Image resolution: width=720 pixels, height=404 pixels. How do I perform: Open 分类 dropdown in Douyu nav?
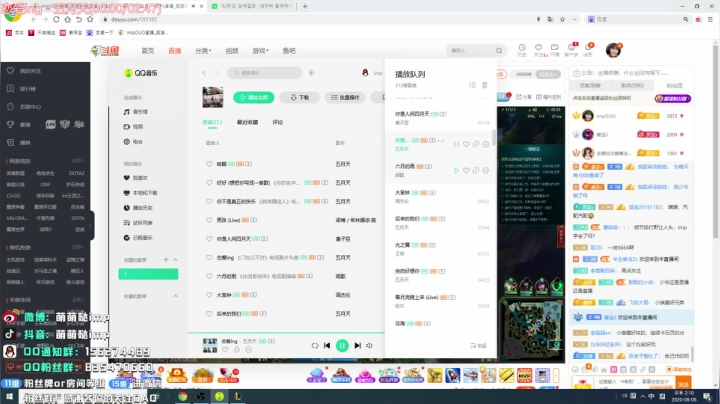(203, 50)
